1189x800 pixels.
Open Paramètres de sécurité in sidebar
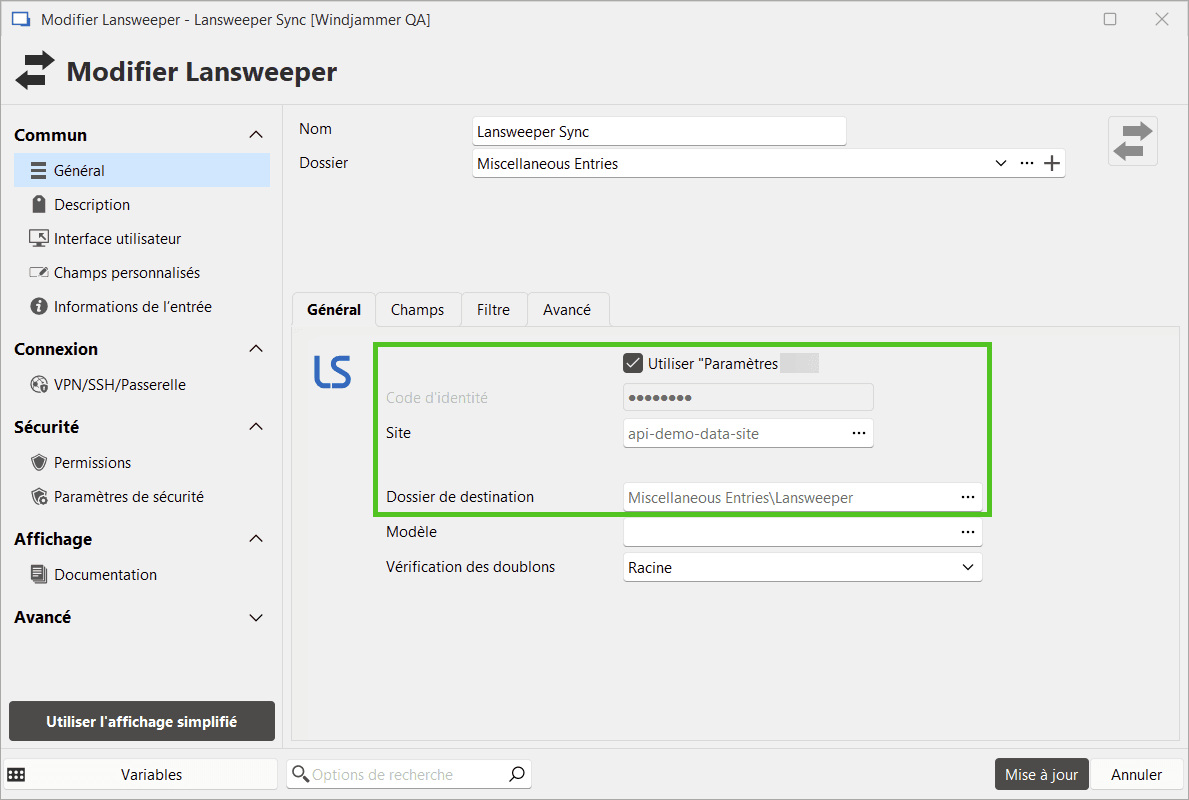[x=128, y=497]
